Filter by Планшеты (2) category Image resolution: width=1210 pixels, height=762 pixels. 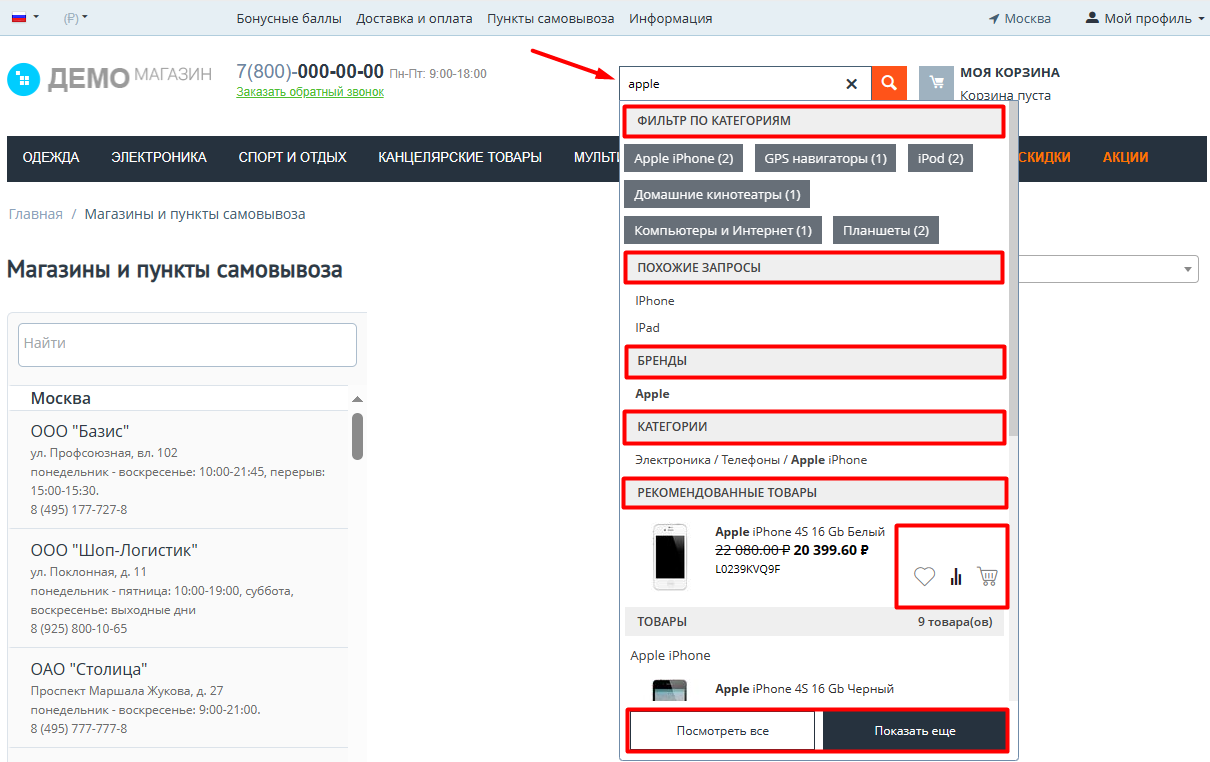tap(886, 230)
